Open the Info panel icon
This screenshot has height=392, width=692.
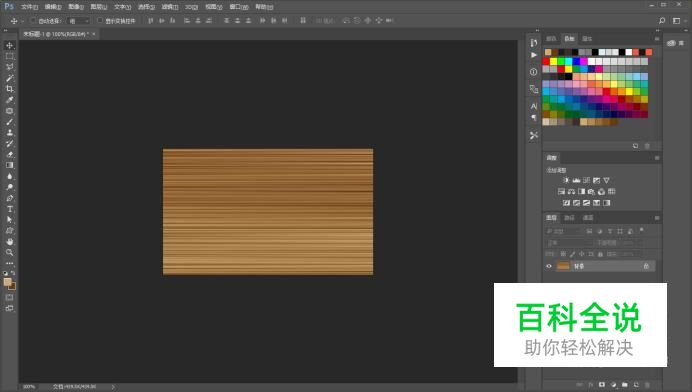(x=534, y=72)
